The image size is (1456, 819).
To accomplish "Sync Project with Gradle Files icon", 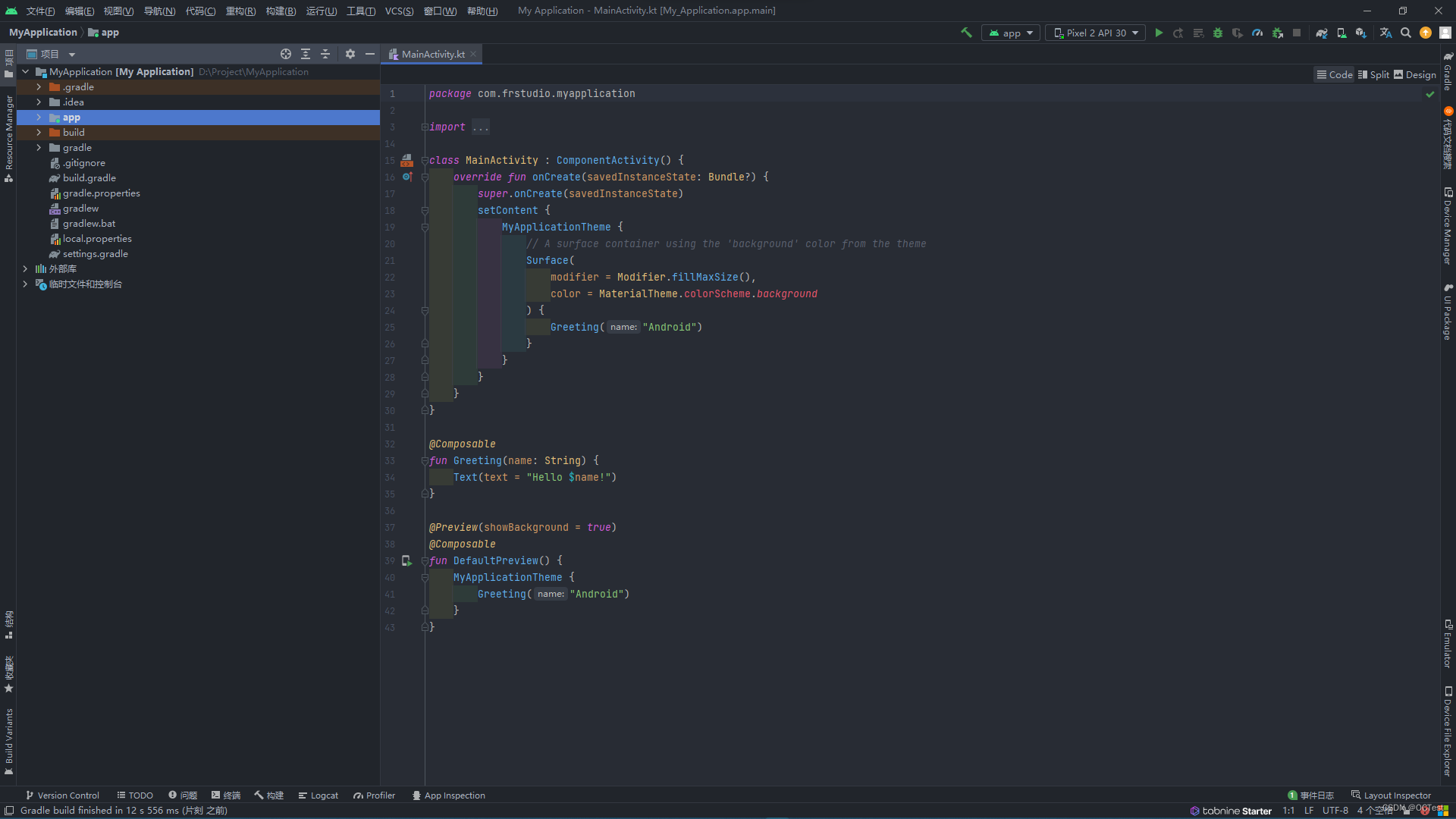I will click(1322, 33).
